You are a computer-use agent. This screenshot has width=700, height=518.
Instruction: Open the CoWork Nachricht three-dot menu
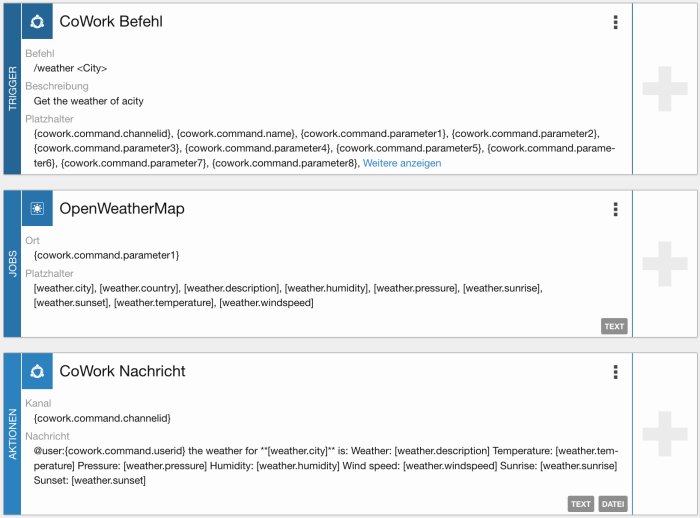tap(615, 372)
